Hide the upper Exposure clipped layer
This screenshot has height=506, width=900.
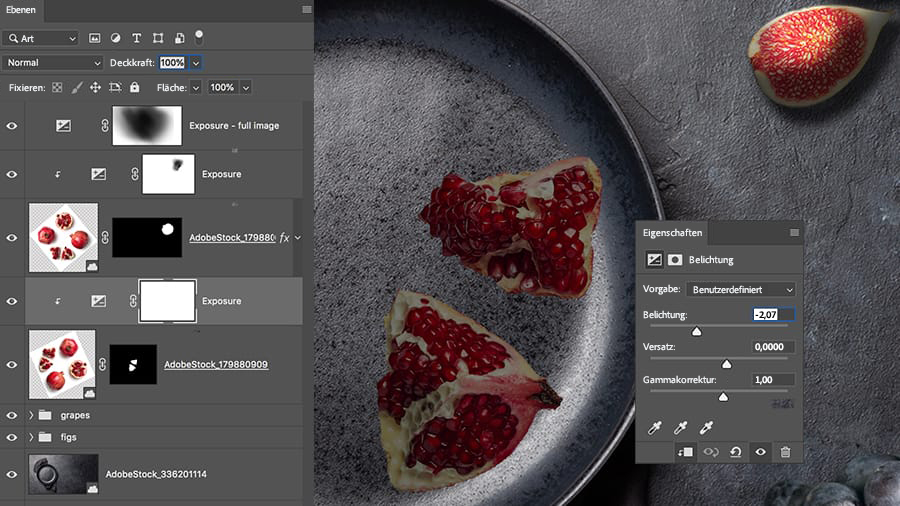pos(11,174)
